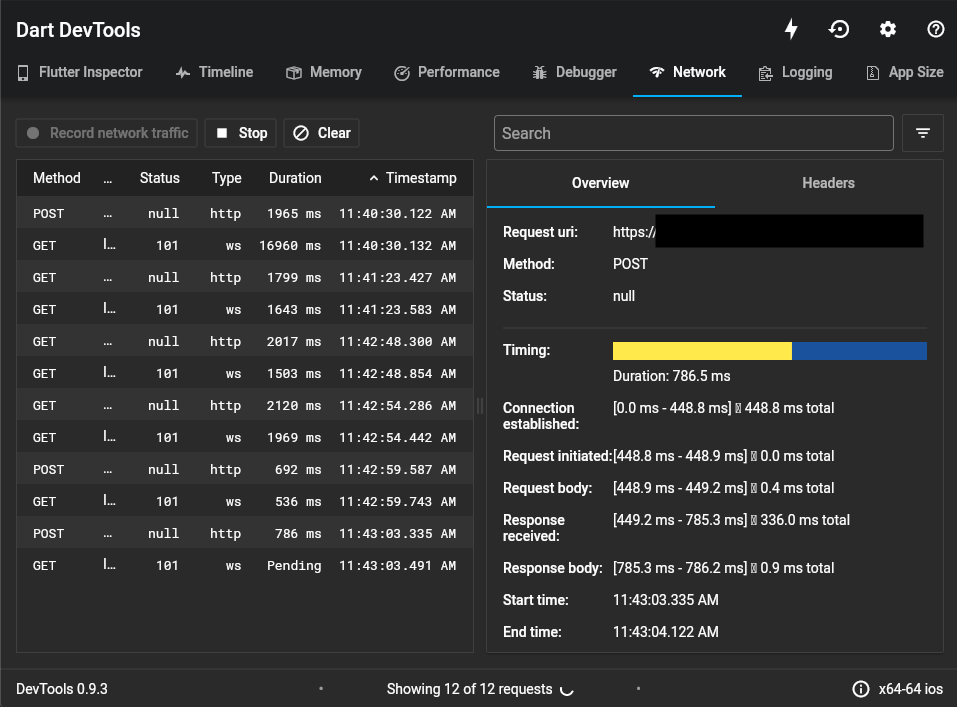Collapse the requests pane using the divider handle
Screen dimensions: 957x707
pyautogui.click(x=480, y=406)
